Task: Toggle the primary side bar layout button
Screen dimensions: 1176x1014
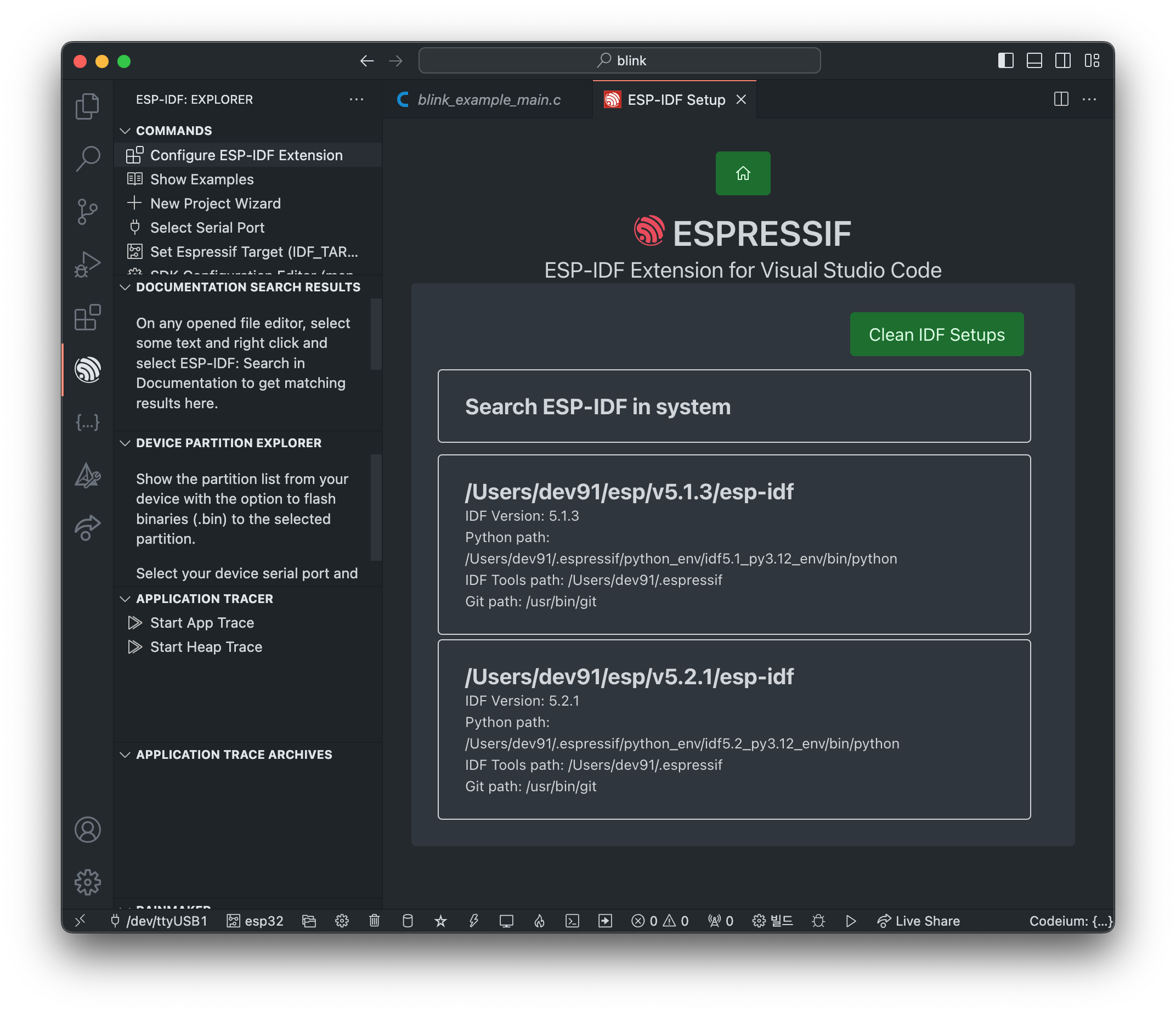Action: point(1005,61)
